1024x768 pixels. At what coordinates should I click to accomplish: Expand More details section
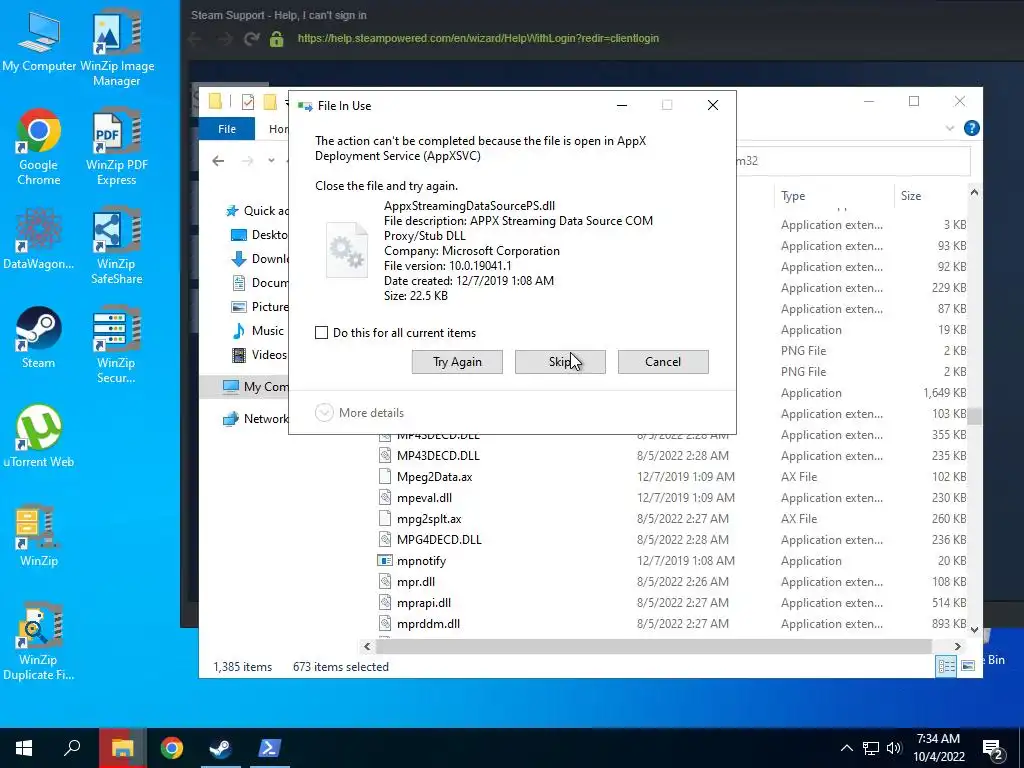pos(360,413)
